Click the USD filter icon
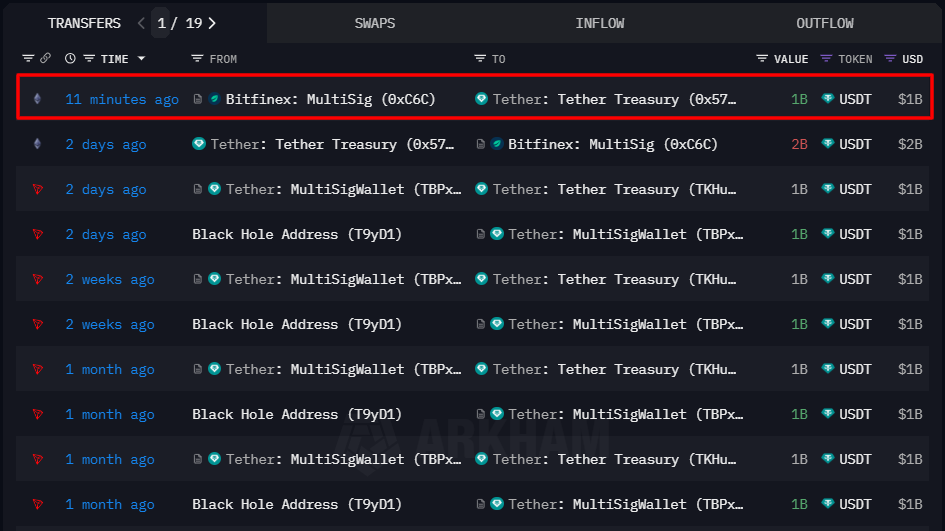 click(890, 59)
